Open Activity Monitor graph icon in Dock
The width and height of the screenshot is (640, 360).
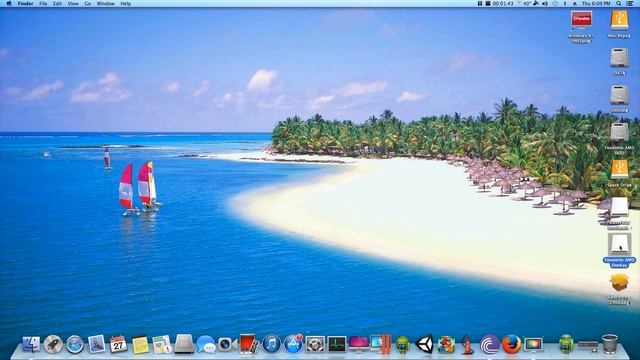point(337,344)
